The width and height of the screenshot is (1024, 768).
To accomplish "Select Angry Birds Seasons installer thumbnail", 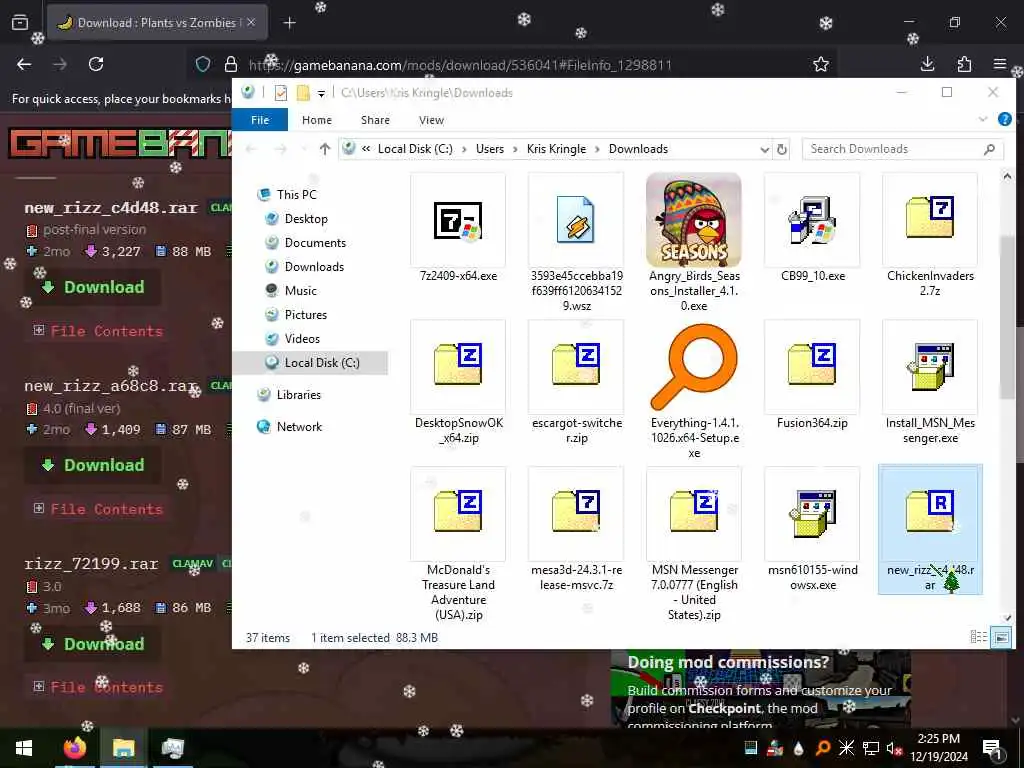I will point(694,220).
